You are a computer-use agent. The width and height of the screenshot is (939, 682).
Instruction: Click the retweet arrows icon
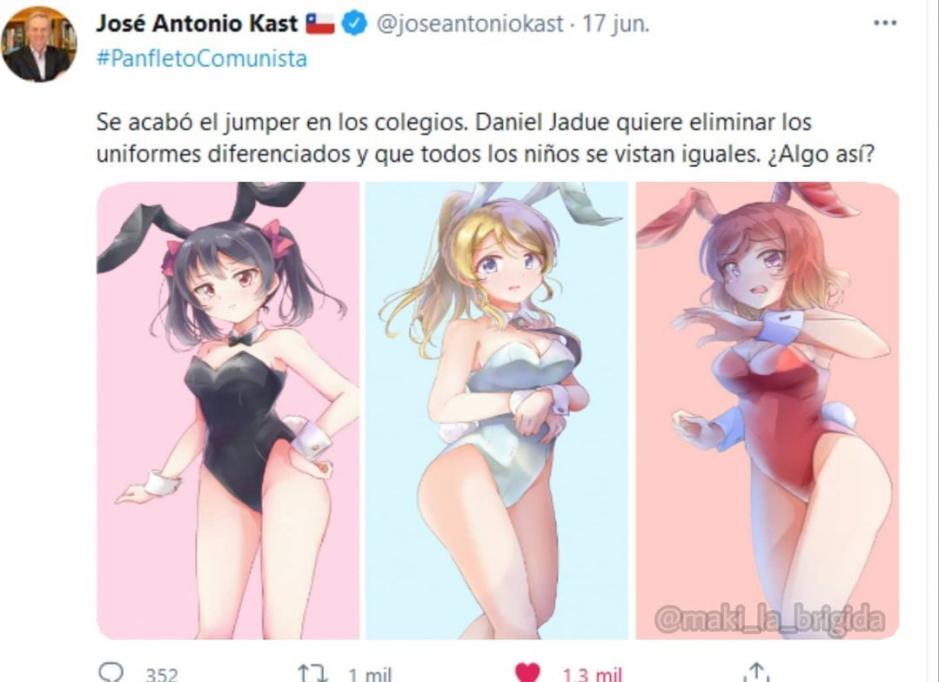pyautogui.click(x=313, y=673)
